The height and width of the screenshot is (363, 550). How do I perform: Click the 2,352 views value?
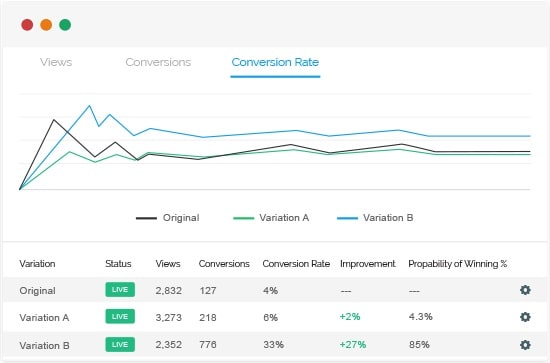click(x=169, y=345)
